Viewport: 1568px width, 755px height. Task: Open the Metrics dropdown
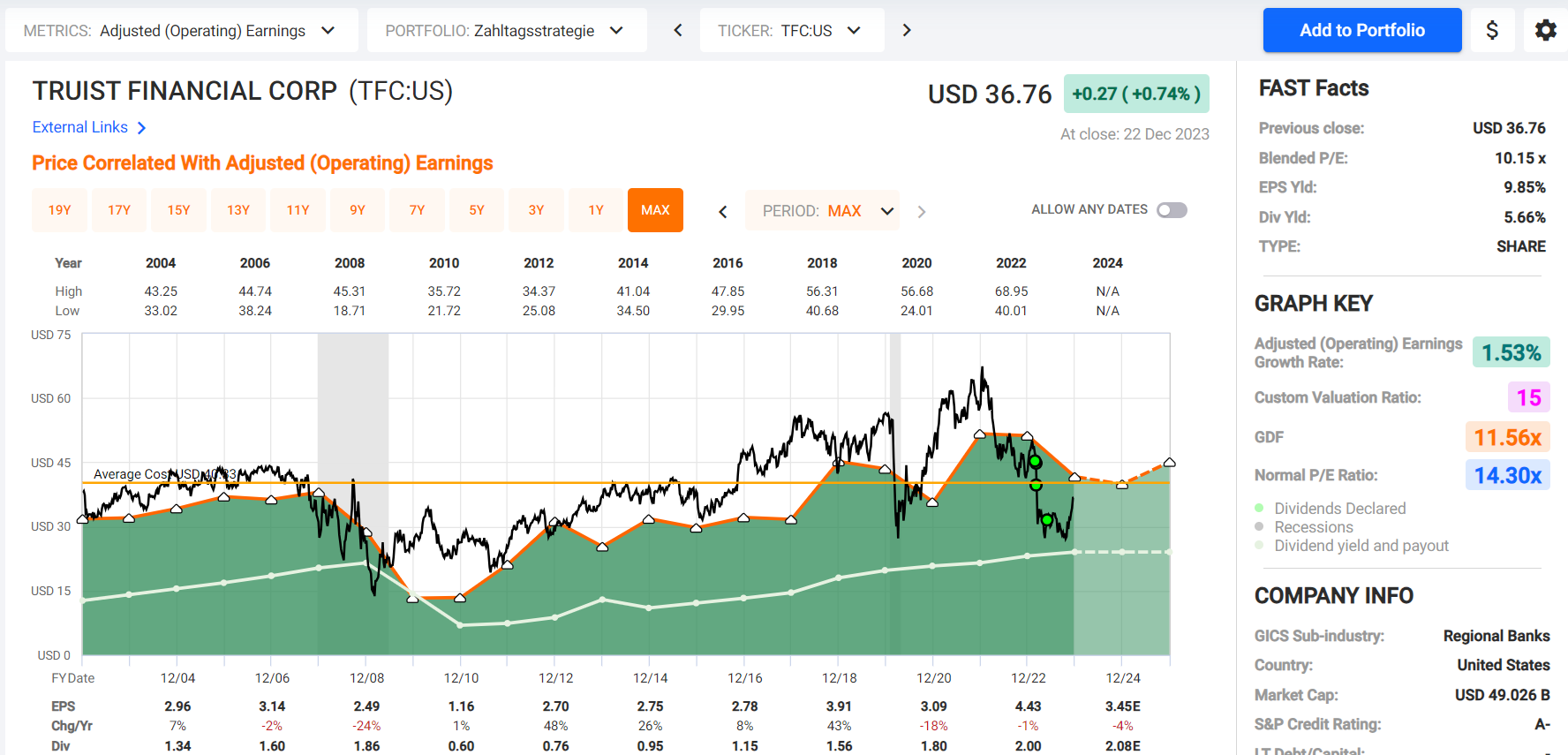click(x=181, y=30)
